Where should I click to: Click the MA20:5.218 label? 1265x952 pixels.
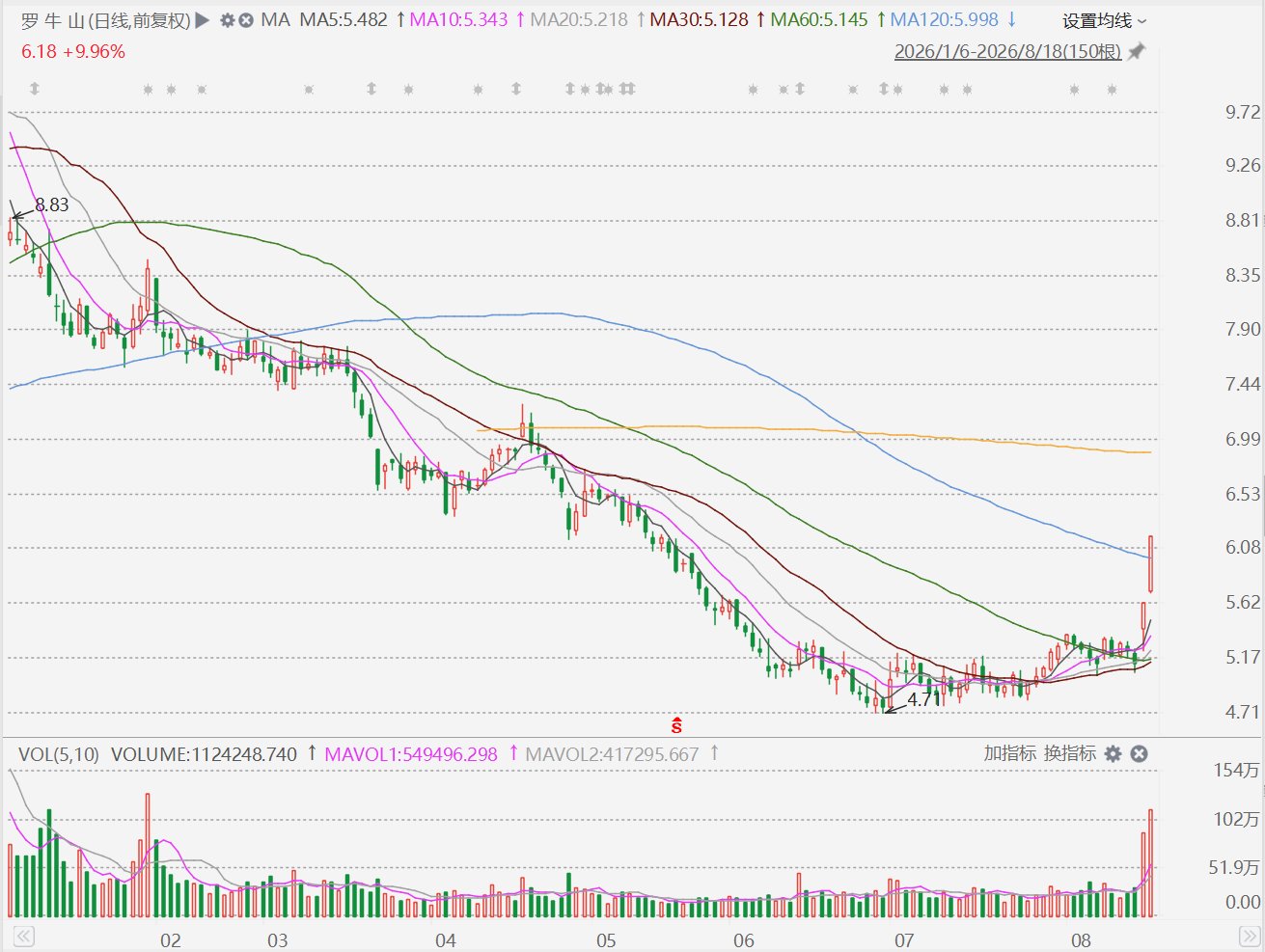click(x=579, y=20)
